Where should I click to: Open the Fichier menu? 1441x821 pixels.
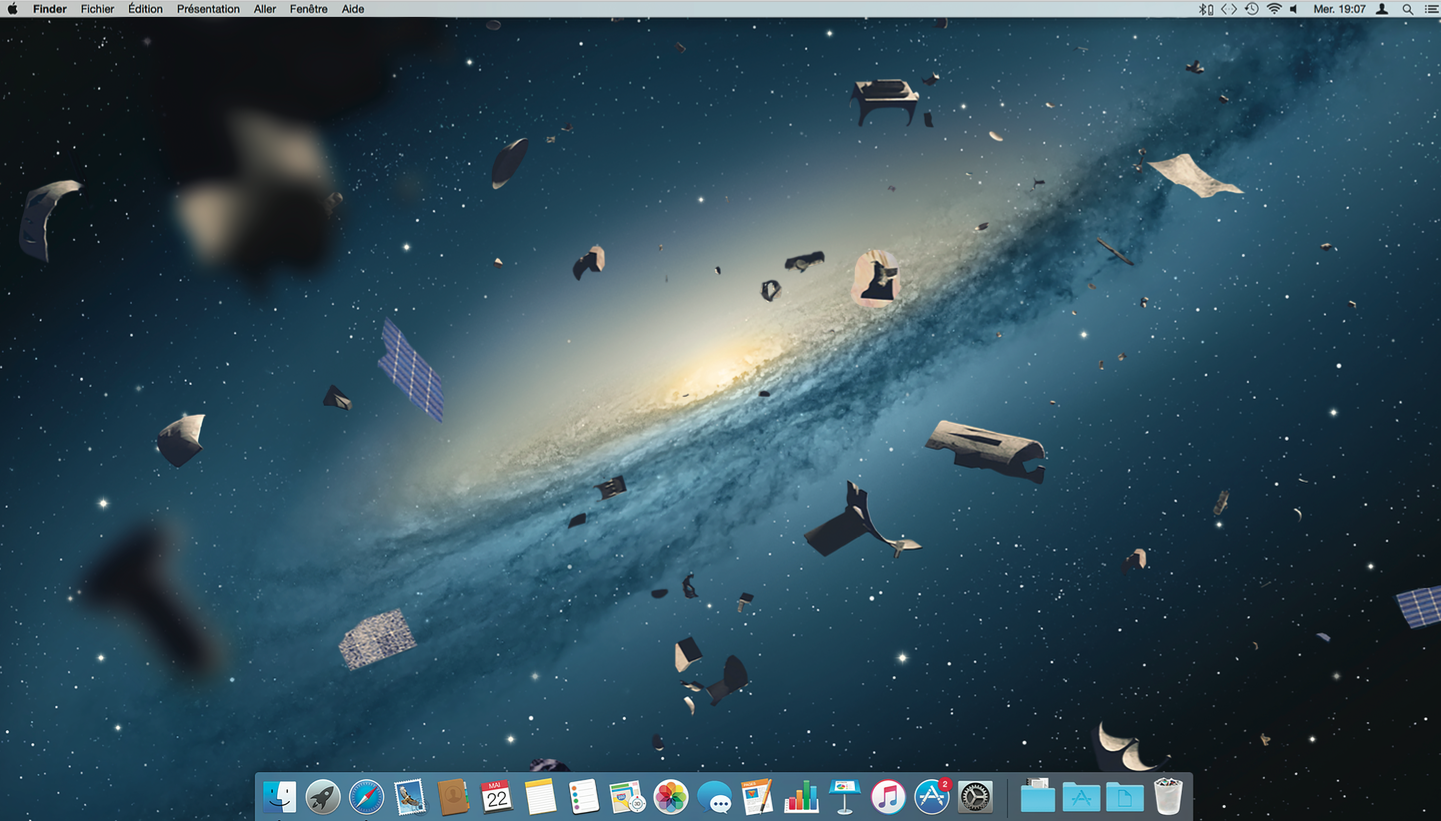pos(97,9)
